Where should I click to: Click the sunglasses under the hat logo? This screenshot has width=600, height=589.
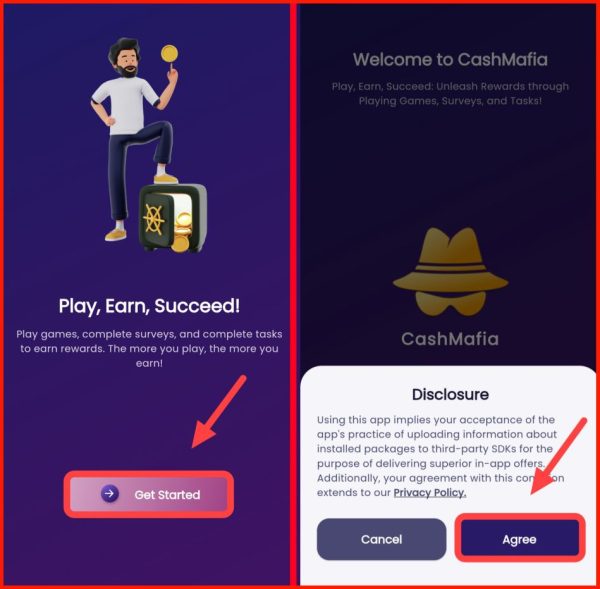450,303
